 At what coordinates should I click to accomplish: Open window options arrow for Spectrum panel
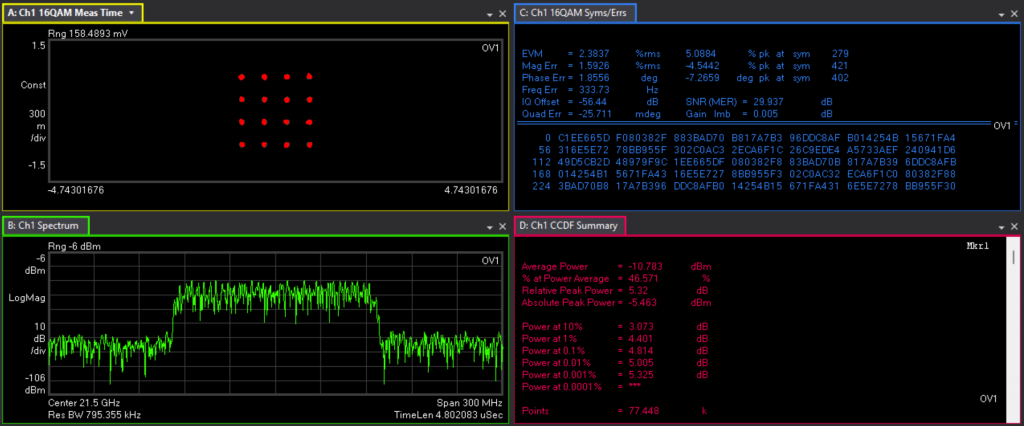(x=490, y=227)
